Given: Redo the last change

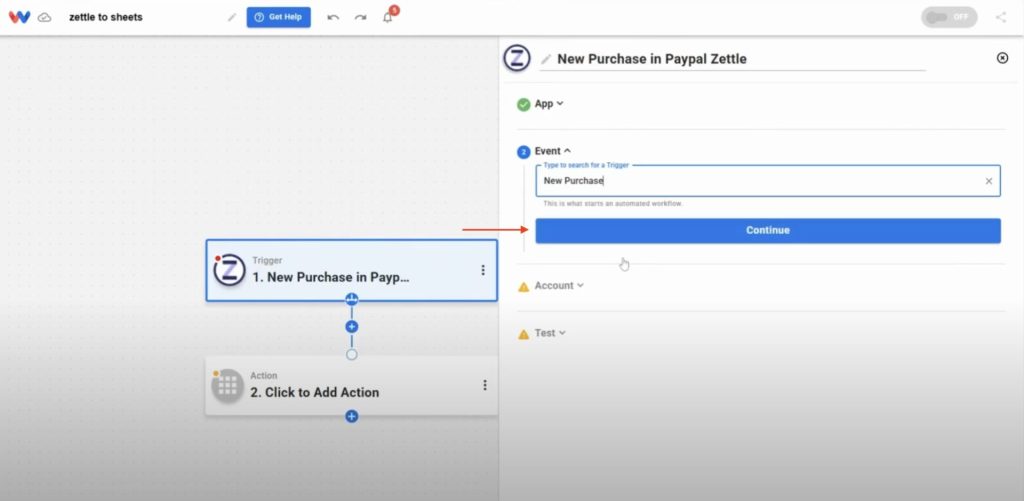Looking at the screenshot, I should (360, 18).
